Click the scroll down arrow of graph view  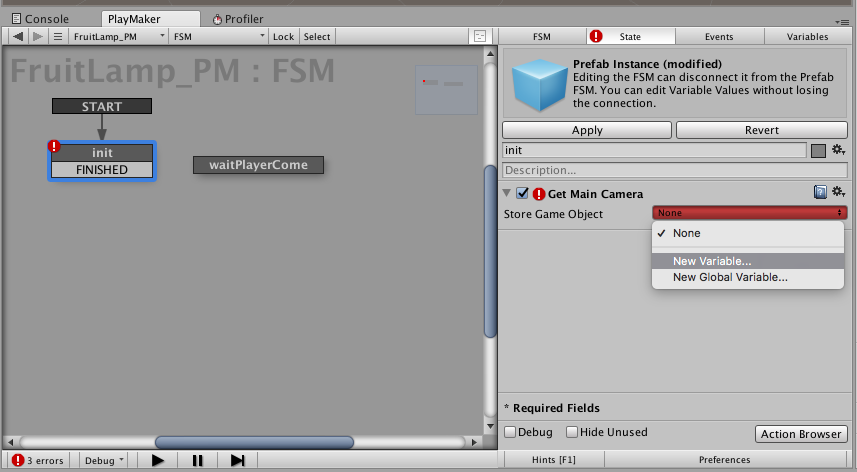490,426
